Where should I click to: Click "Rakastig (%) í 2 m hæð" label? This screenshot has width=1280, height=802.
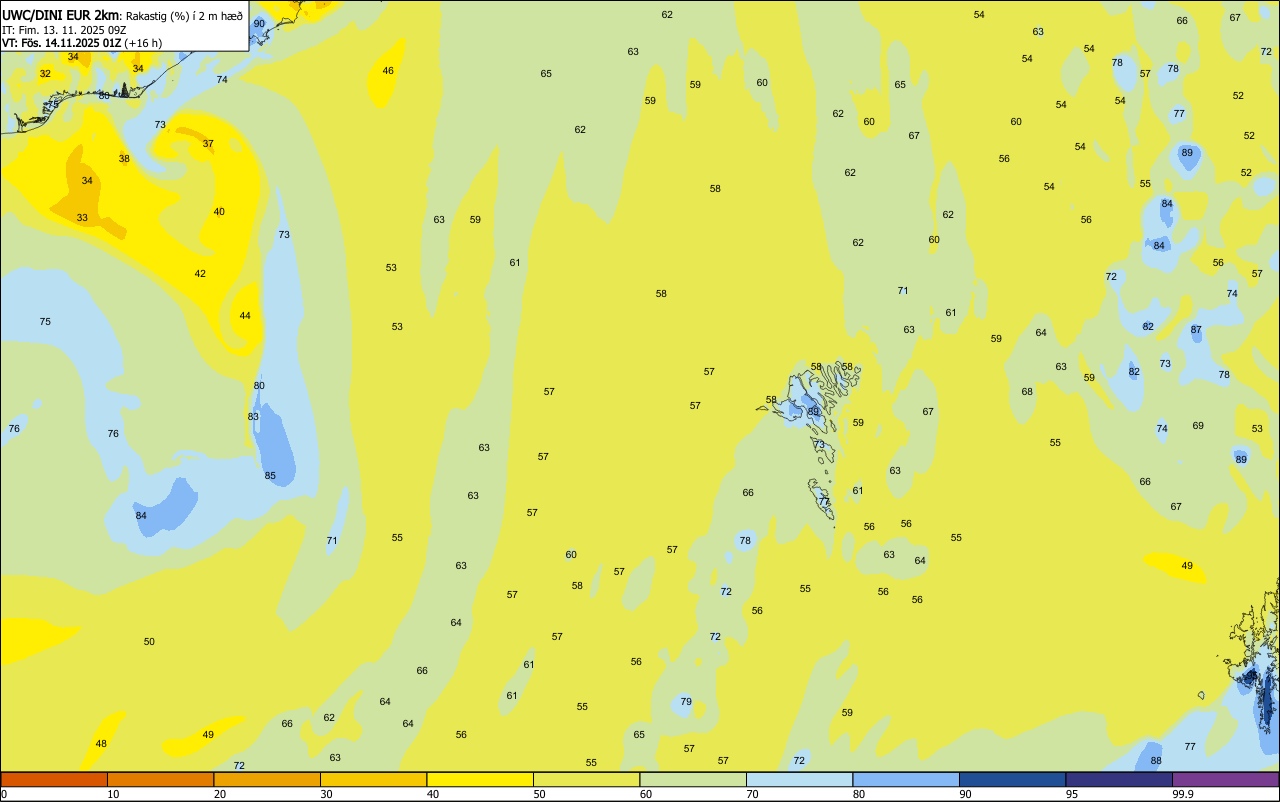point(184,15)
